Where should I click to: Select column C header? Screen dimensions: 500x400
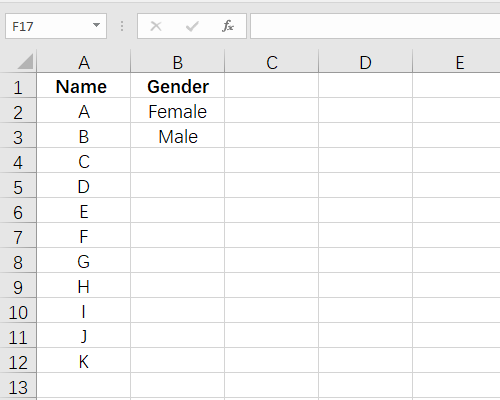click(x=272, y=62)
